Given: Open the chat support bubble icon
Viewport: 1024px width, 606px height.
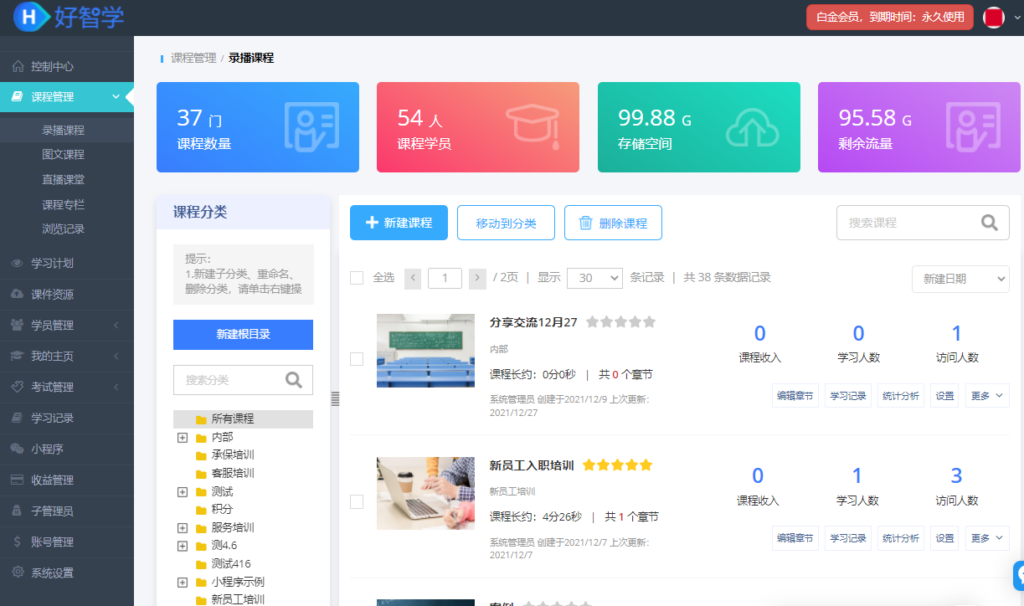Looking at the screenshot, I should pos(1019,576).
